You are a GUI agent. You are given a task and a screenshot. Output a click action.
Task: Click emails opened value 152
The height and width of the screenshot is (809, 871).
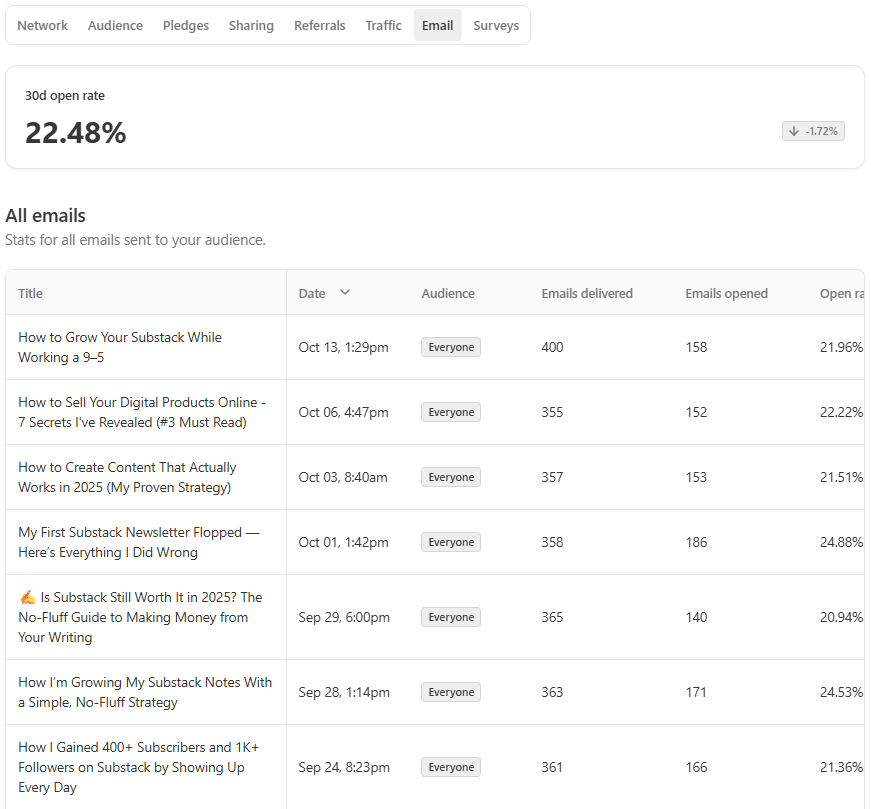coord(696,412)
